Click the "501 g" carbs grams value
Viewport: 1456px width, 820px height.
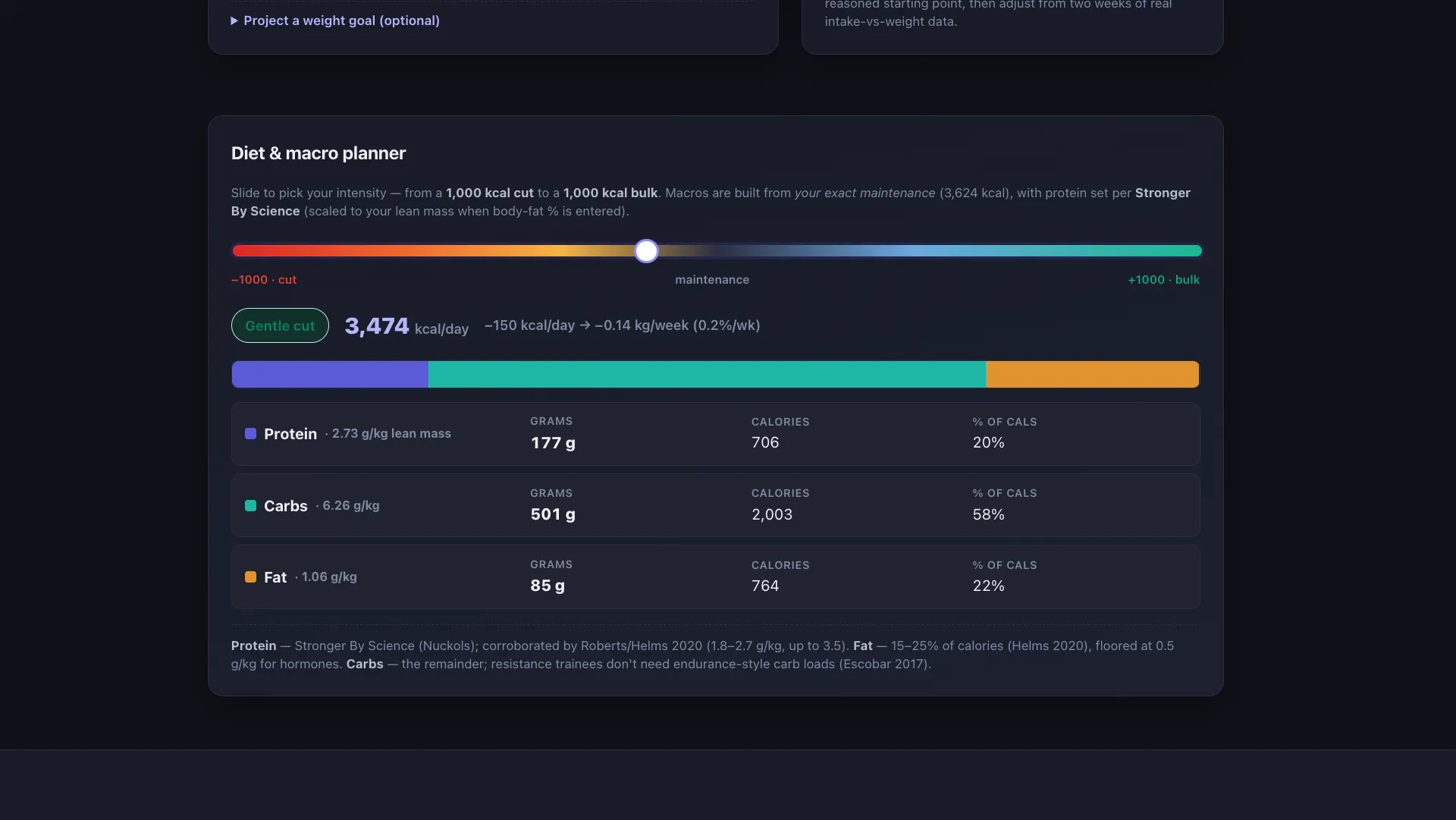pos(553,514)
